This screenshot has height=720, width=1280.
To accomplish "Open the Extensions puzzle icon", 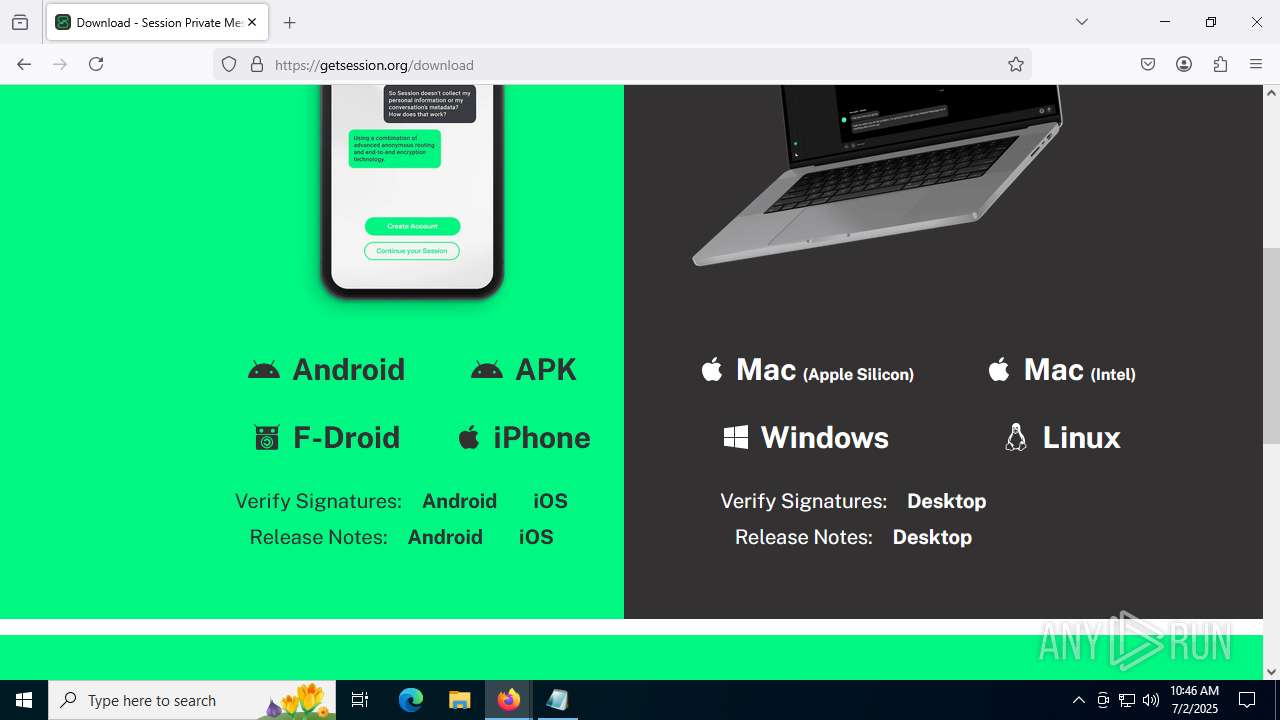I will (x=1220, y=64).
